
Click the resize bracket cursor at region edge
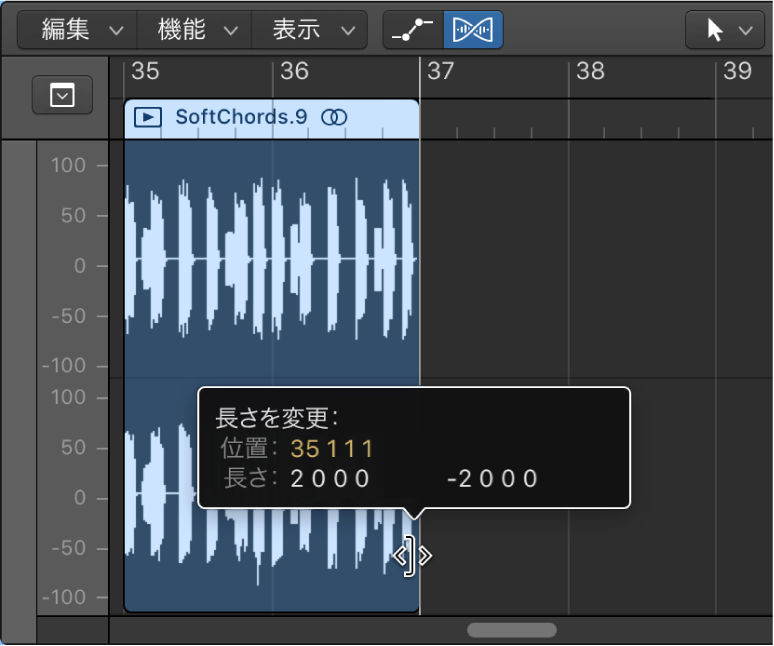(412, 556)
